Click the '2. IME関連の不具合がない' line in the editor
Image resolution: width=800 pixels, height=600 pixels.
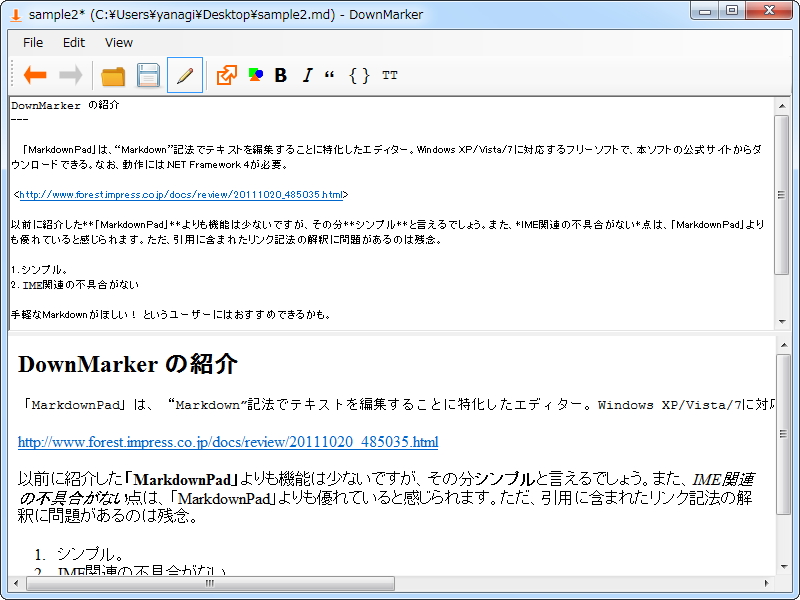[74, 285]
